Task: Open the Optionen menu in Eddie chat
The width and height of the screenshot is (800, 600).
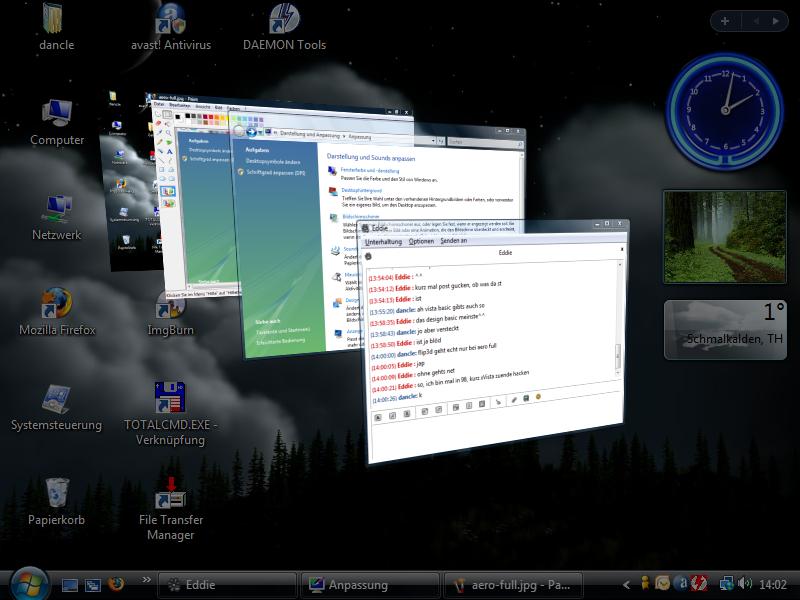Action: pos(421,242)
